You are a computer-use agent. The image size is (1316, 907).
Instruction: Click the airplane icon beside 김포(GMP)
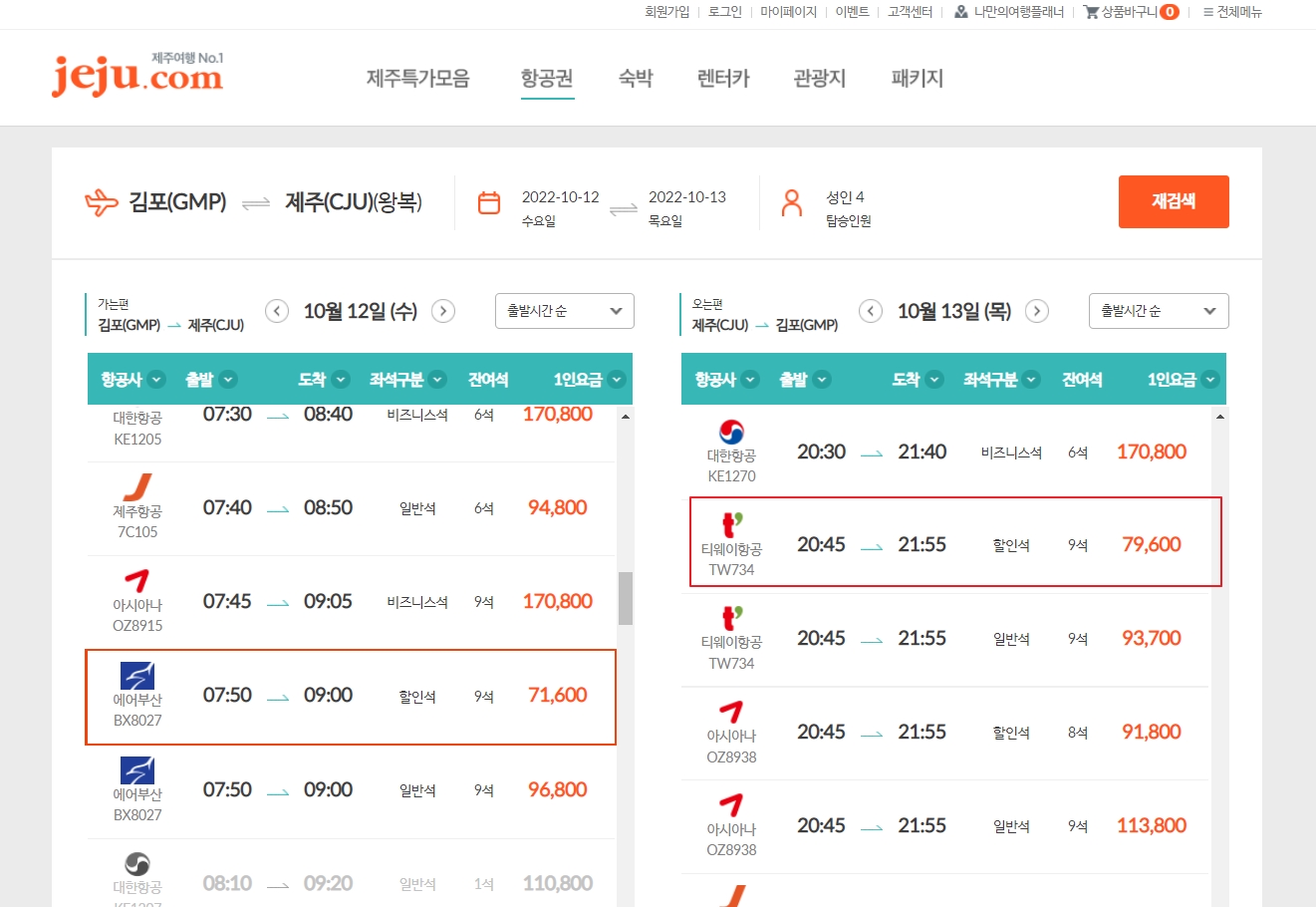(x=102, y=203)
